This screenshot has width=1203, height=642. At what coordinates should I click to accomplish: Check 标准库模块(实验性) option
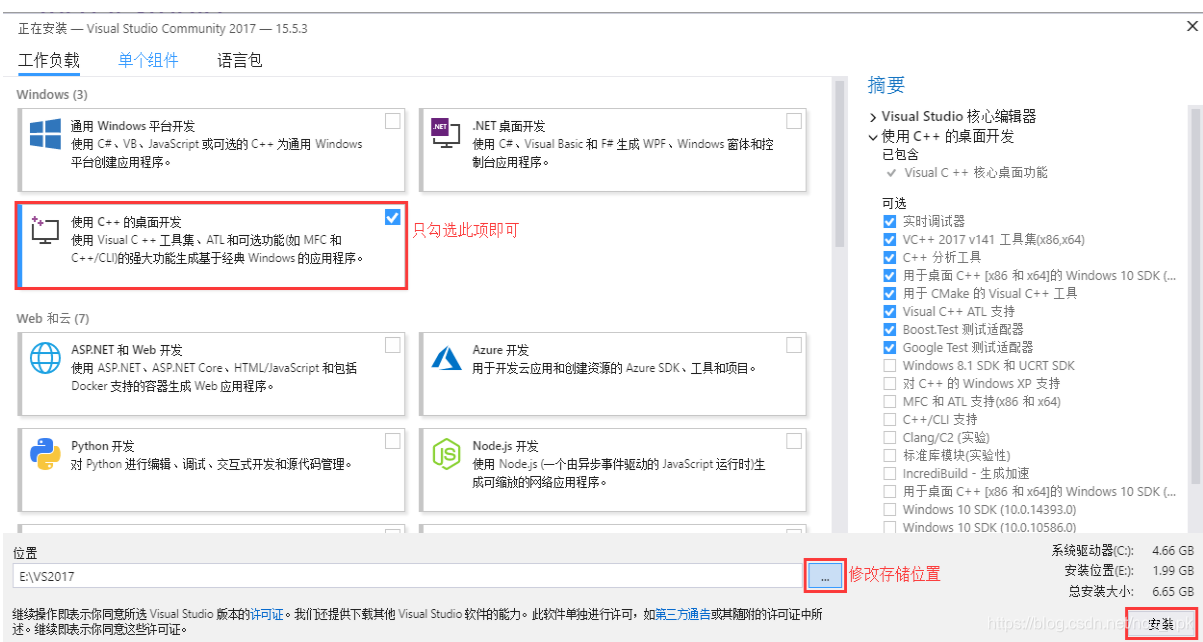point(890,455)
